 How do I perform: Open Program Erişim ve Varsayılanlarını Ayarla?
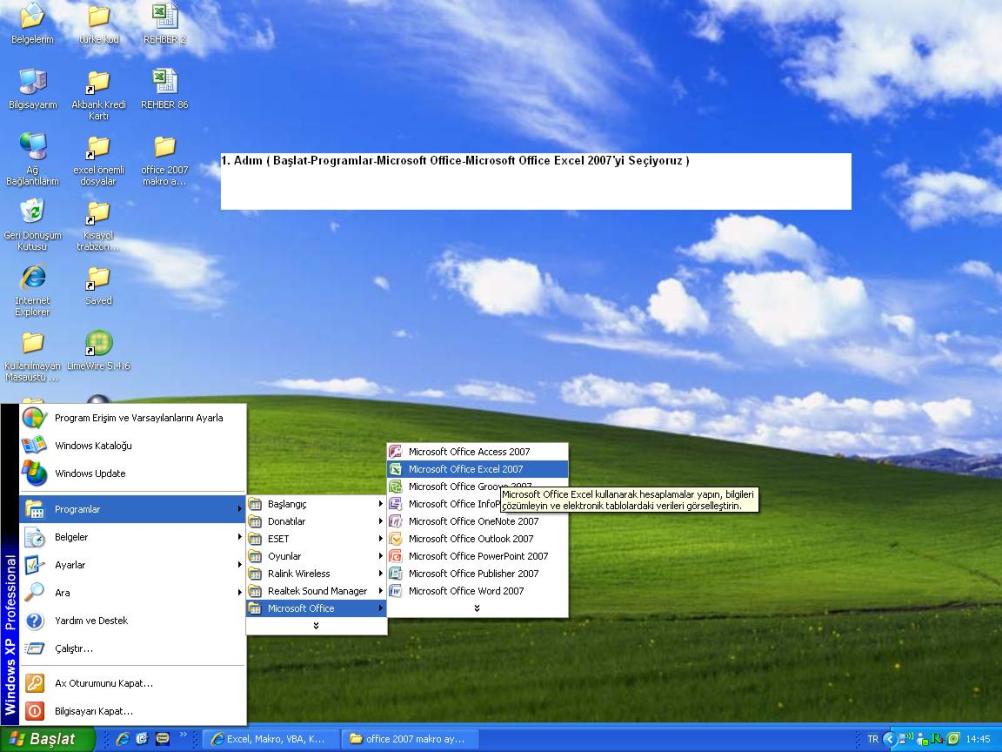[x=132, y=418]
